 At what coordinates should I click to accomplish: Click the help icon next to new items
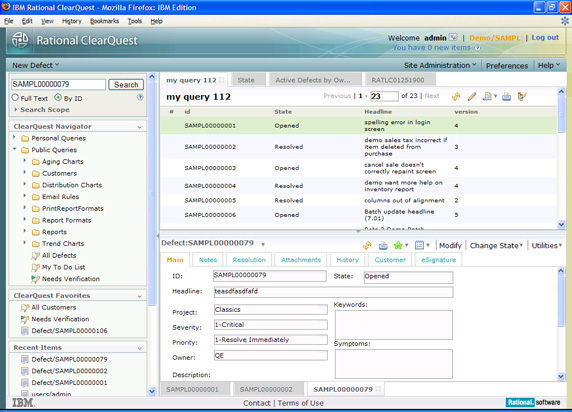[478, 48]
